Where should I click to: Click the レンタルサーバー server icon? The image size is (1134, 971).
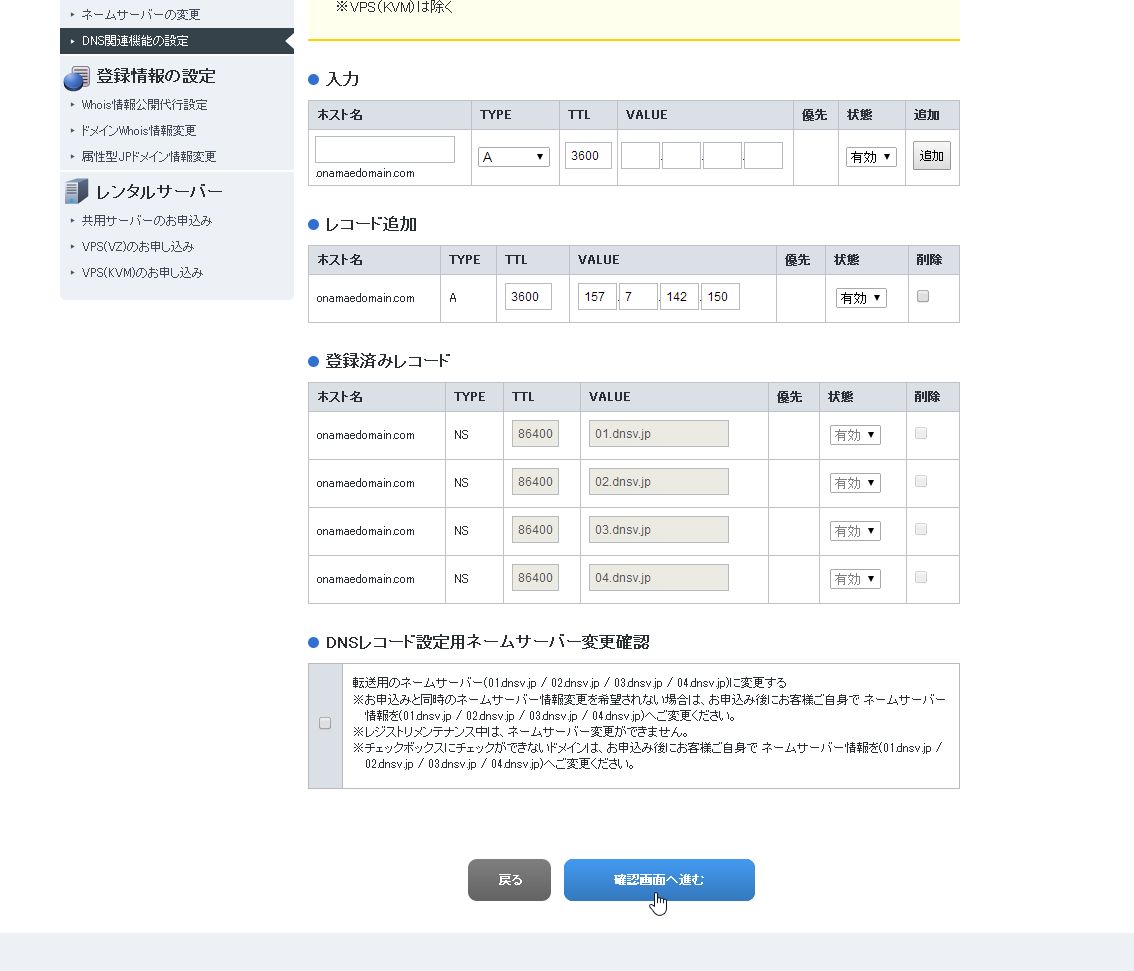pos(76,192)
